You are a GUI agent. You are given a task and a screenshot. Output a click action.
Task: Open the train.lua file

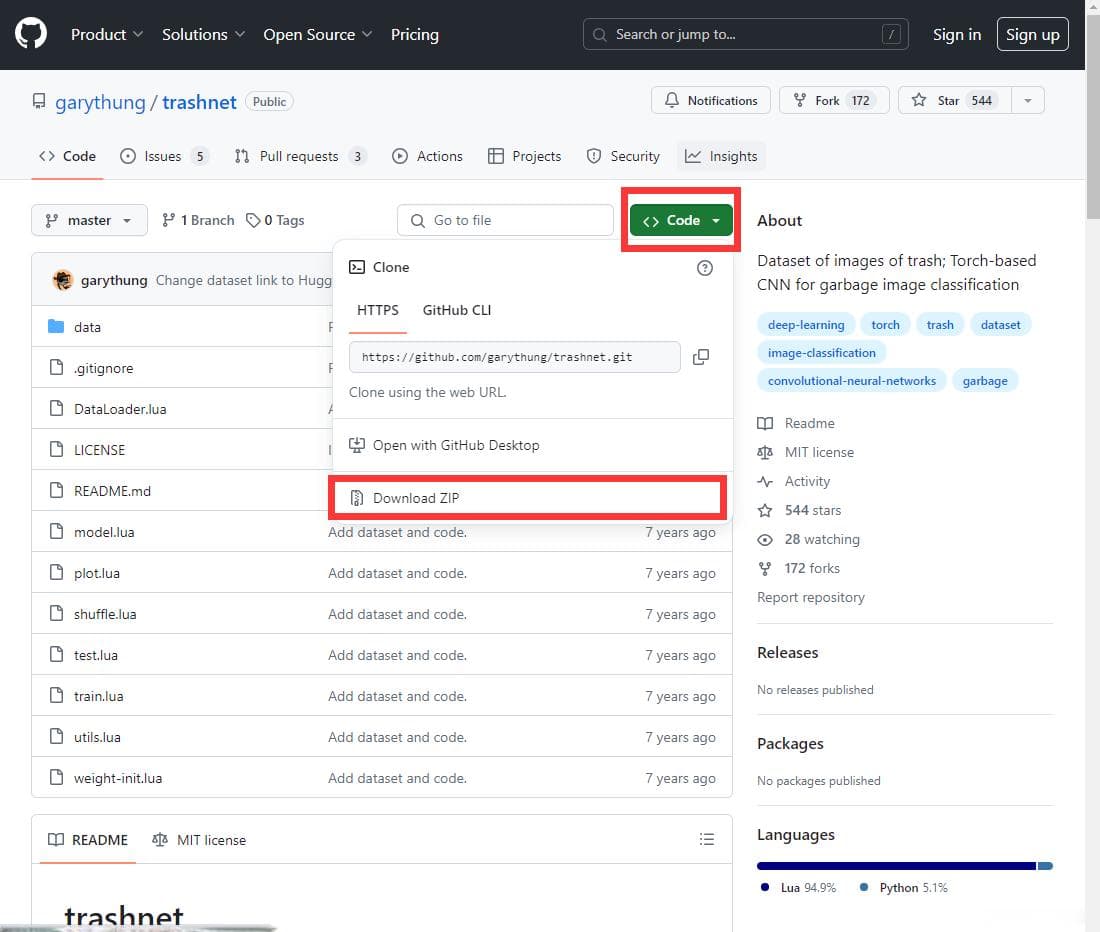point(99,696)
